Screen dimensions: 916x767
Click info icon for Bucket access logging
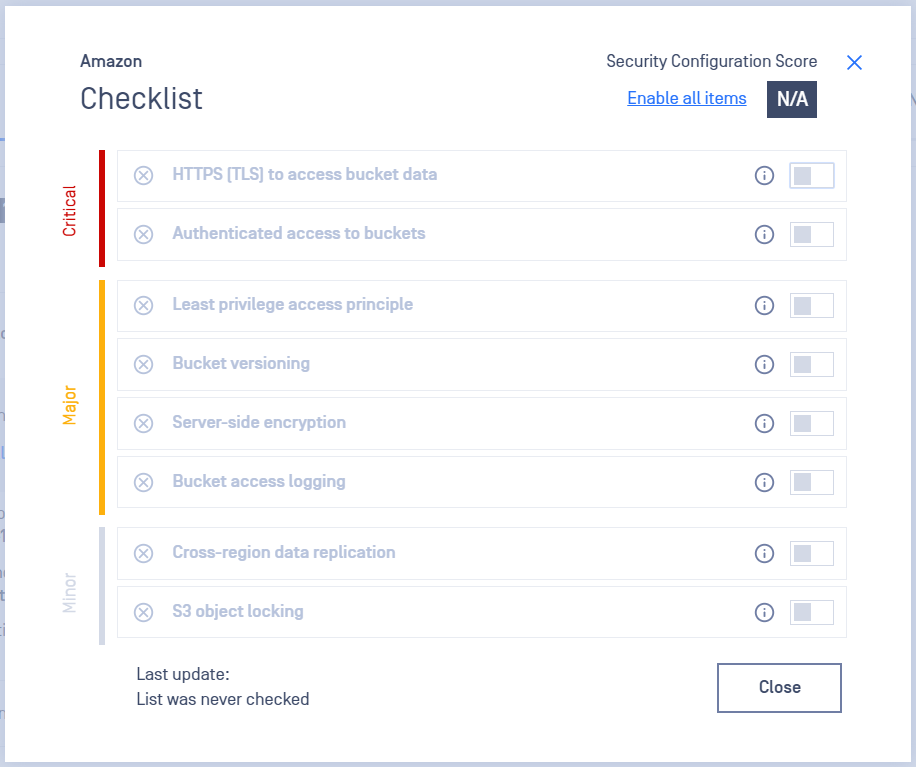pyautogui.click(x=764, y=483)
